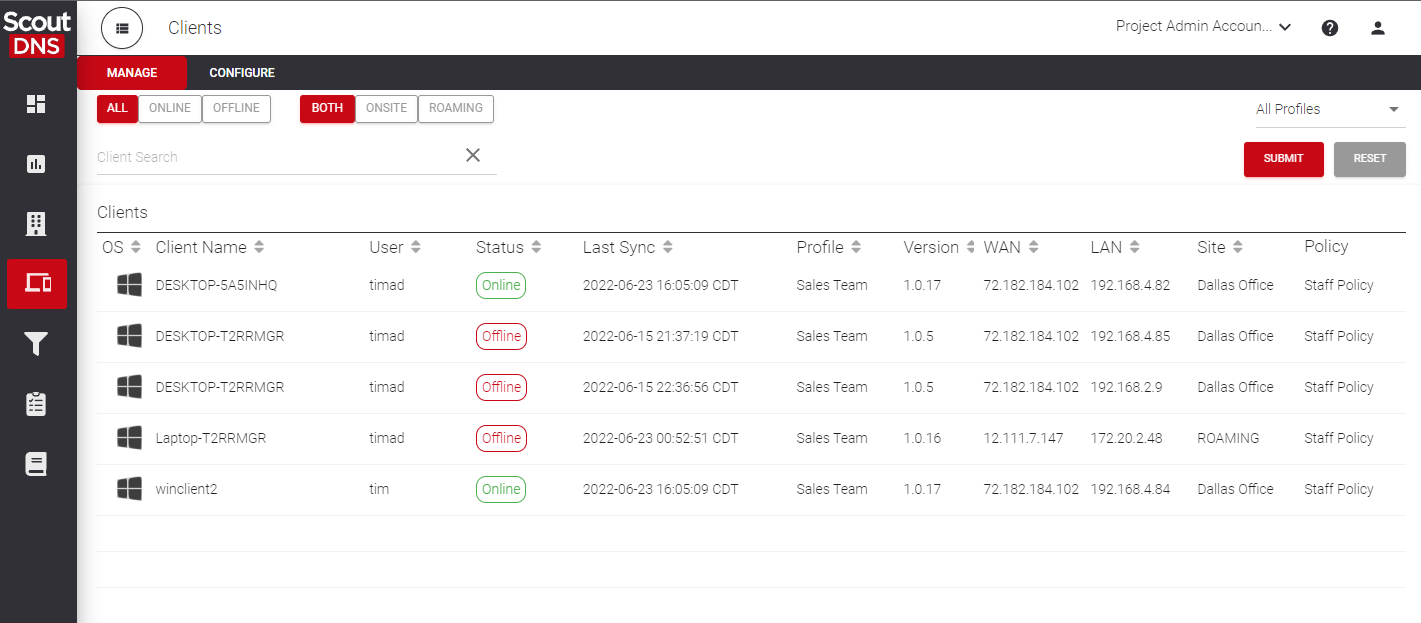The image size is (1421, 623).
Task: Open the Dashboard sidebar icon
Action: [x=36, y=104]
